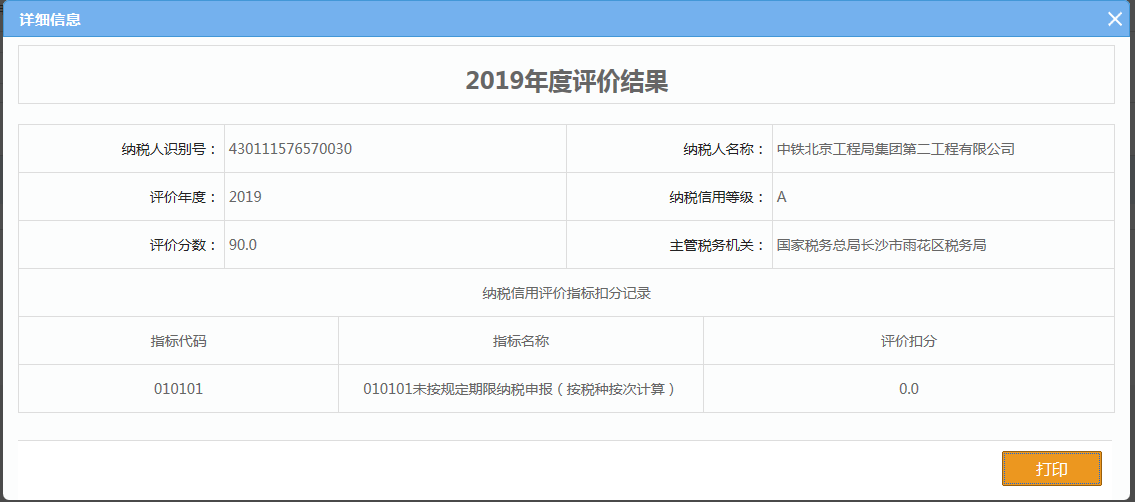Select taxpayer ID 430111576570030
Image resolution: width=1135 pixels, height=502 pixels.
pos(290,149)
